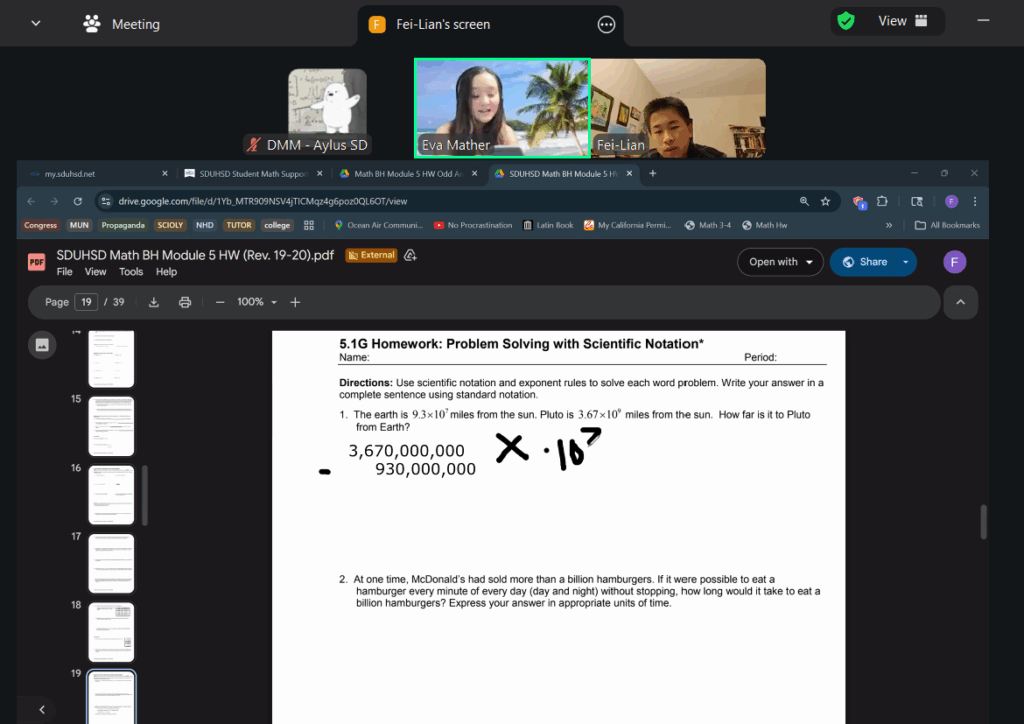
Task: Bookmark this page with the star icon
Action: click(x=825, y=201)
